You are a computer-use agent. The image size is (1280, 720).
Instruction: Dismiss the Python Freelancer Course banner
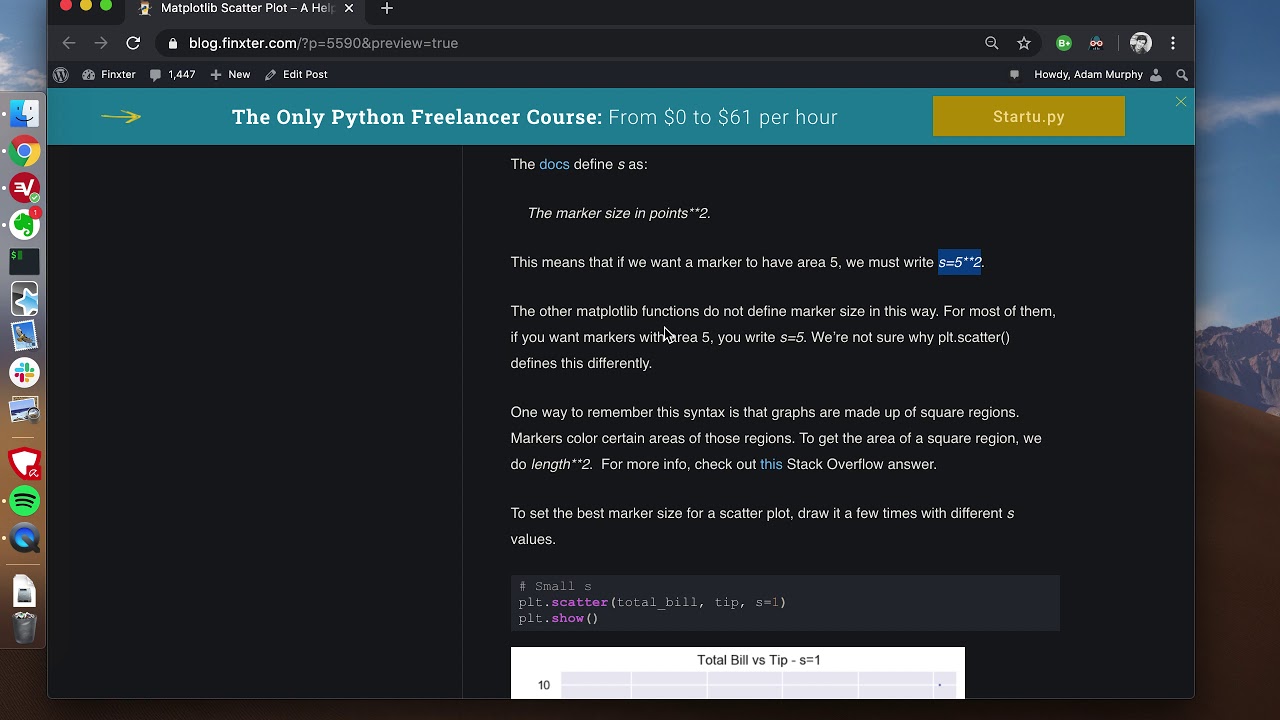1181,102
